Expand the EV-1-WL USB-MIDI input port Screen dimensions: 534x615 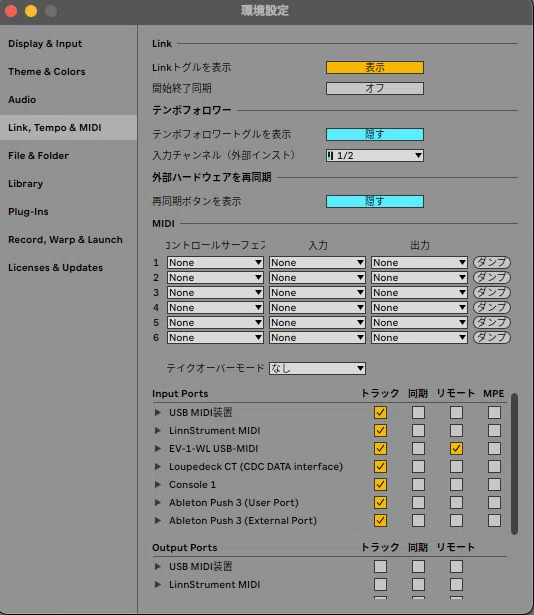pos(158,449)
